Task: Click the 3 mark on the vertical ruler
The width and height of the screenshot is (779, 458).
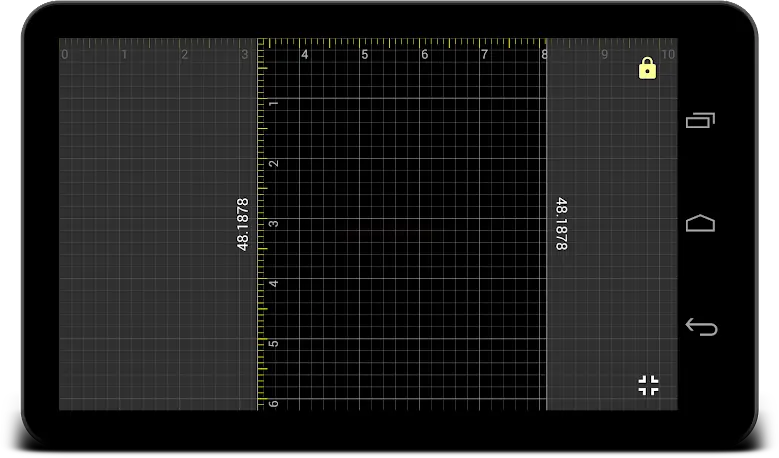Action: click(274, 224)
